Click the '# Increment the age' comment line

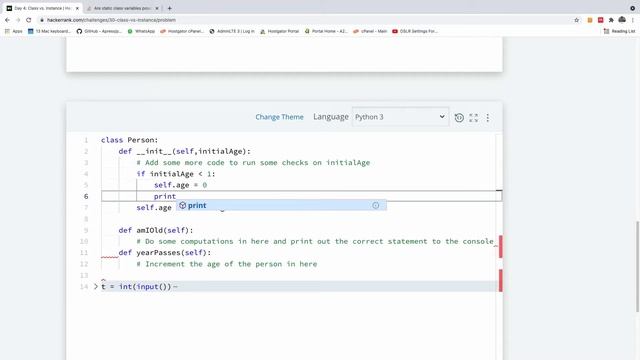[227, 264]
